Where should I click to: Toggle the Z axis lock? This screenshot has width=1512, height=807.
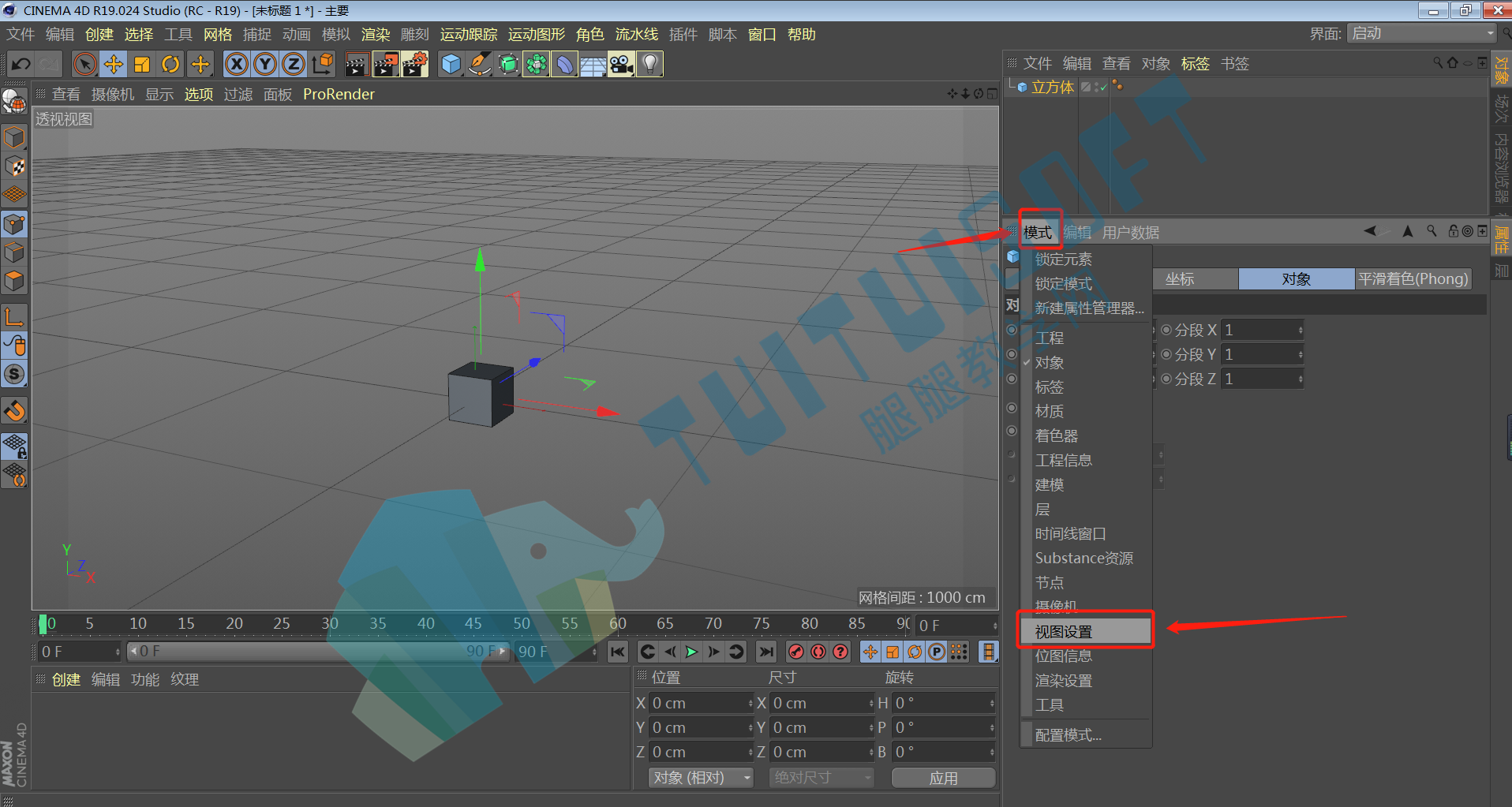click(294, 64)
